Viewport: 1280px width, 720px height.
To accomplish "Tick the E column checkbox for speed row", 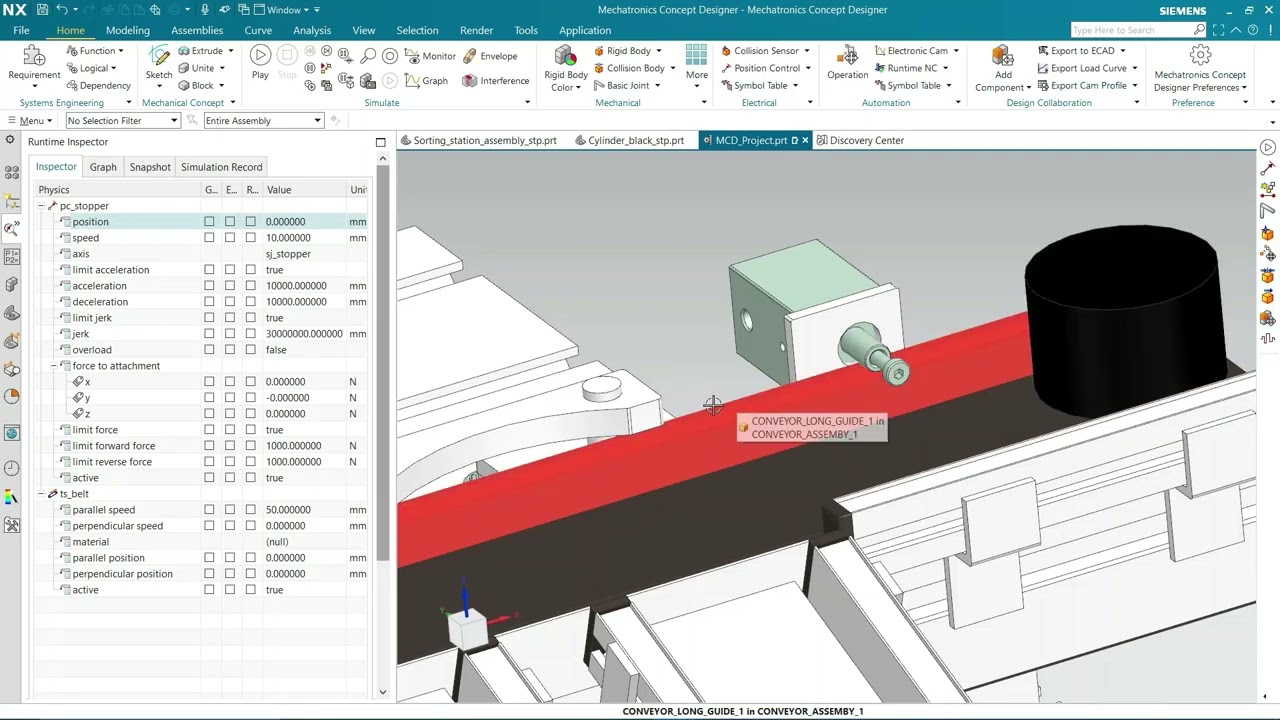I will (x=230, y=238).
